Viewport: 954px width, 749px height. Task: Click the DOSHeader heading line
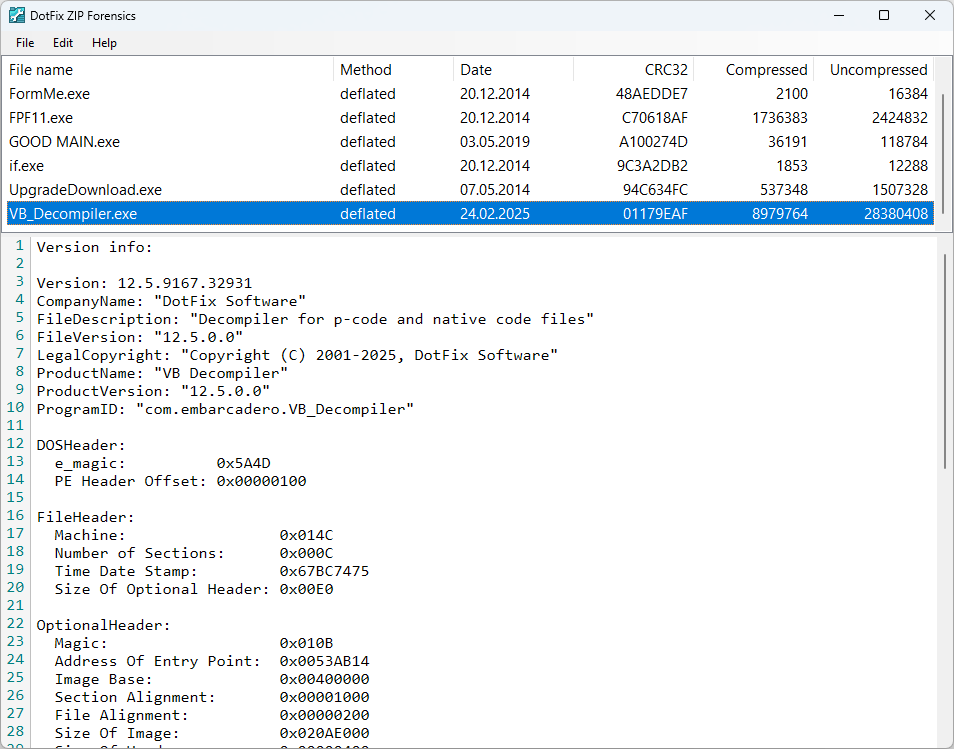(81, 445)
